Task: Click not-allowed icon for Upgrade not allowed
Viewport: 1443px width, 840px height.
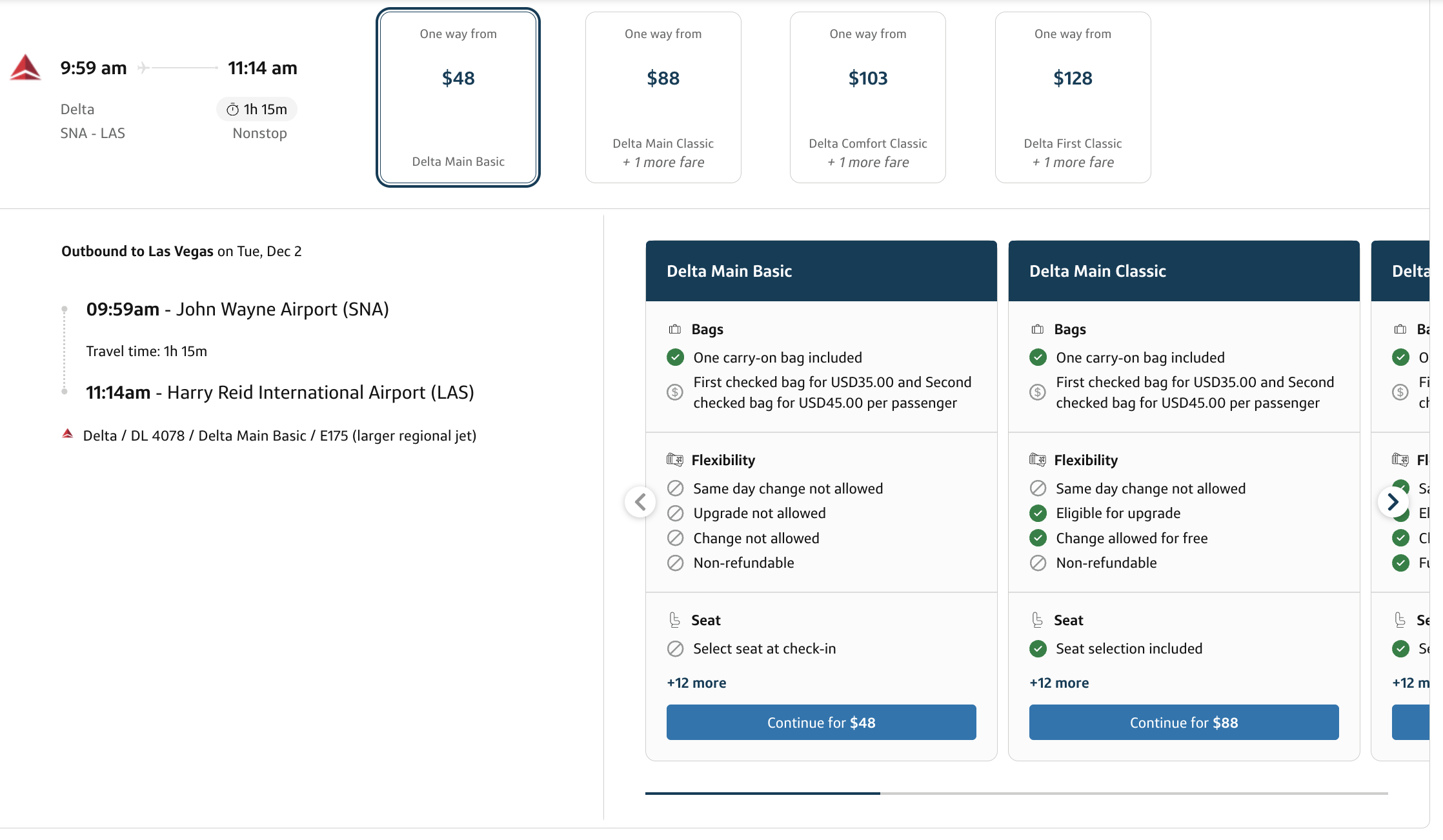Action: [x=675, y=514]
